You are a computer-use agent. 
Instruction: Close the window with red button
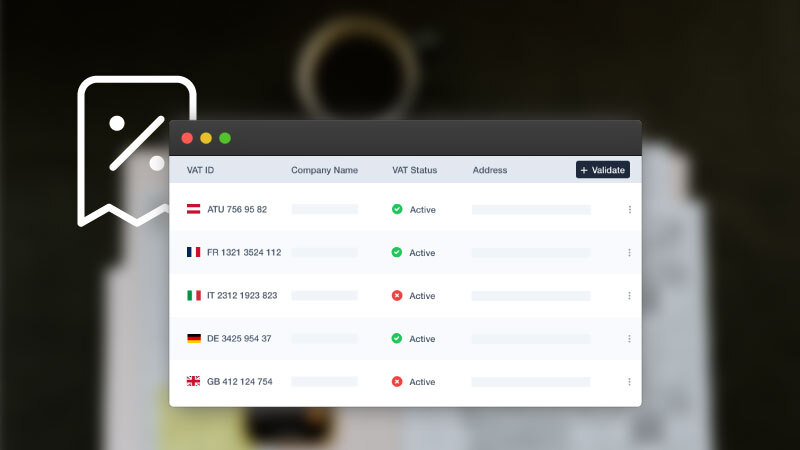point(187,138)
